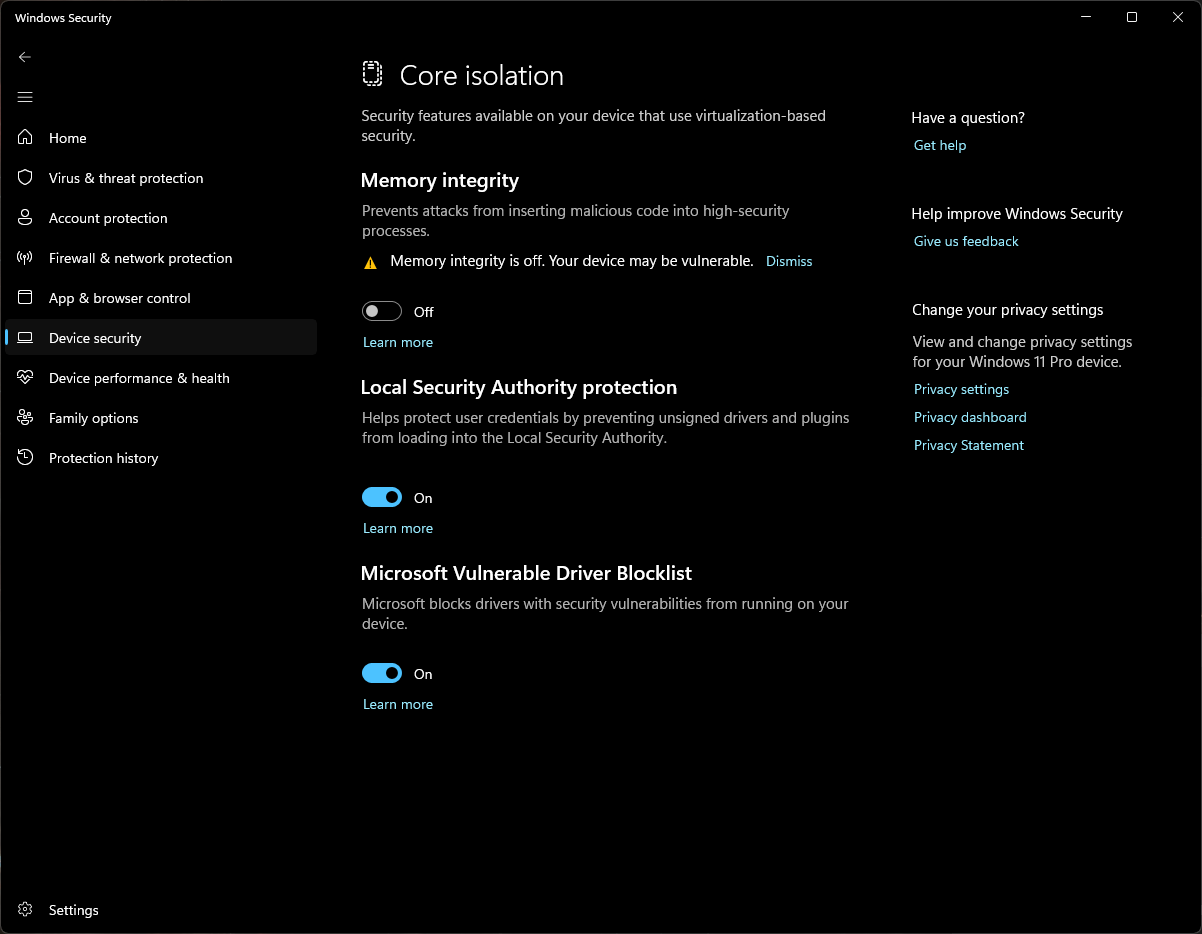The image size is (1202, 934).
Task: Click 'Have a question?' heading
Action: pyautogui.click(x=968, y=118)
